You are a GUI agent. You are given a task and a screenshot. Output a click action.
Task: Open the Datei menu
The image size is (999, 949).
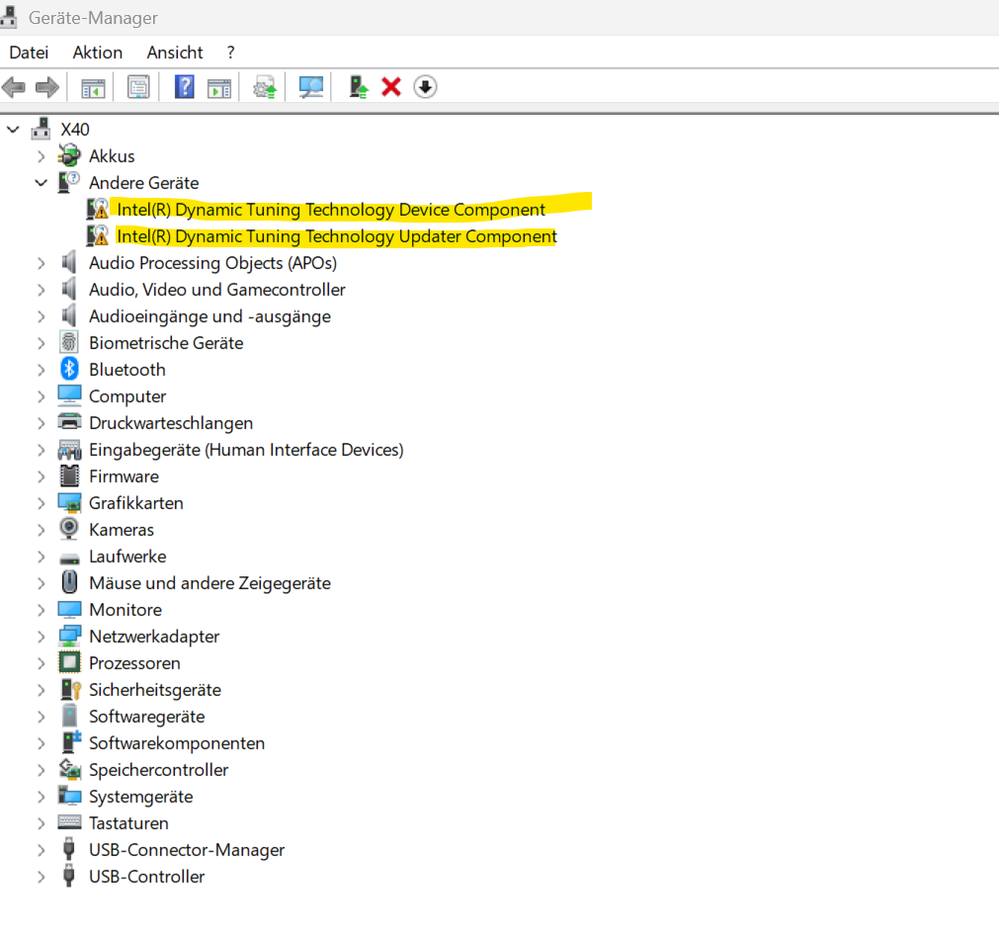(x=28, y=52)
